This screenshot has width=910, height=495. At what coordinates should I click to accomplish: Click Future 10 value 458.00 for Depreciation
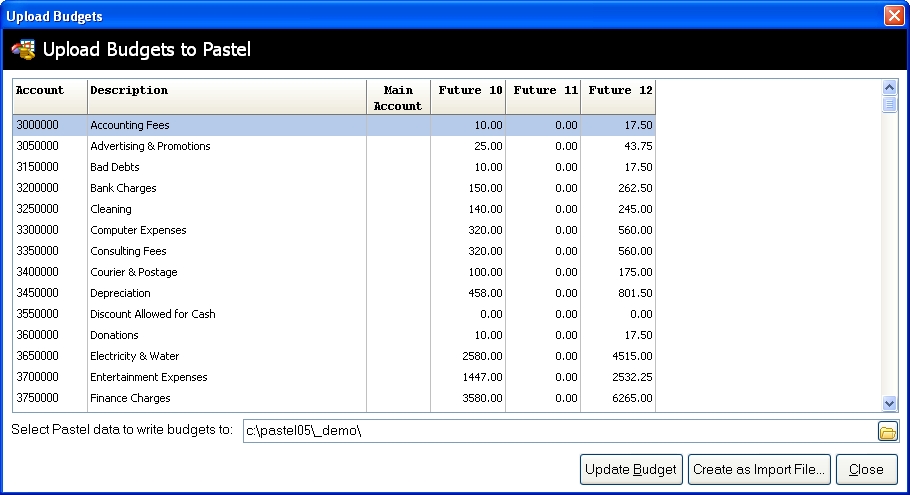(x=485, y=293)
